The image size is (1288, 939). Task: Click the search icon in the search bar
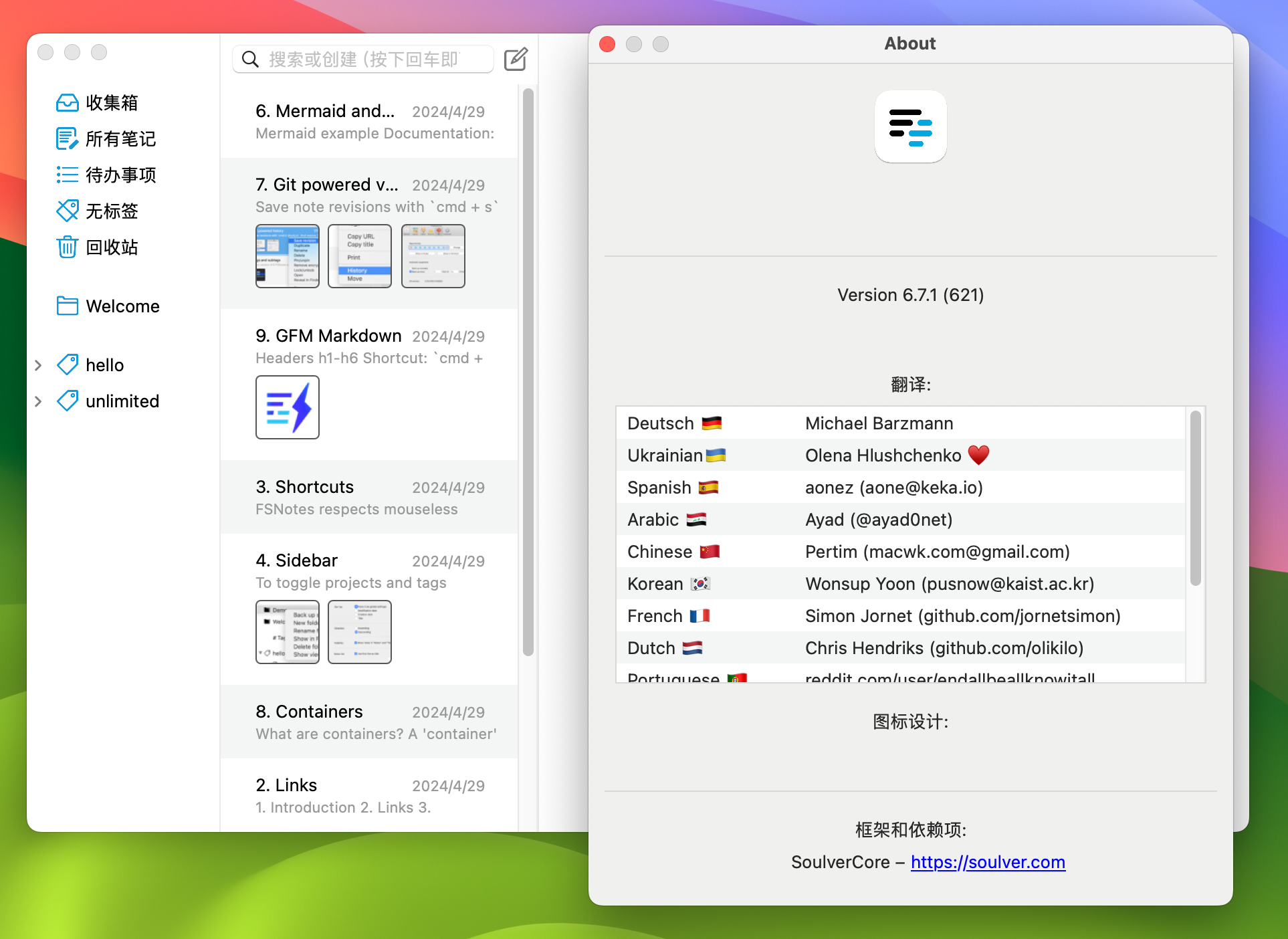(x=250, y=59)
